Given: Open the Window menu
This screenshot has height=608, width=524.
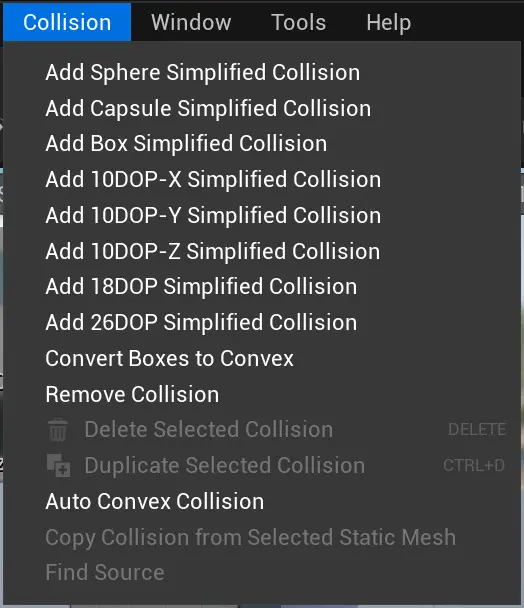Looking at the screenshot, I should tap(191, 22).
